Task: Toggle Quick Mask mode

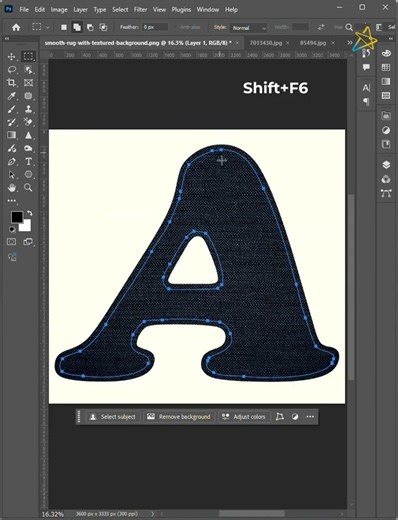Action: click(x=12, y=242)
